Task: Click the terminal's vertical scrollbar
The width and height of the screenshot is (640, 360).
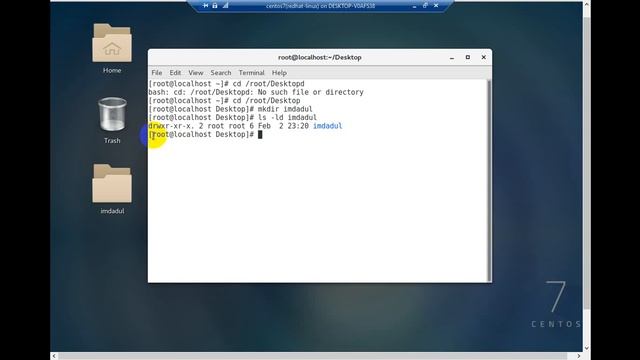Action: point(489,180)
